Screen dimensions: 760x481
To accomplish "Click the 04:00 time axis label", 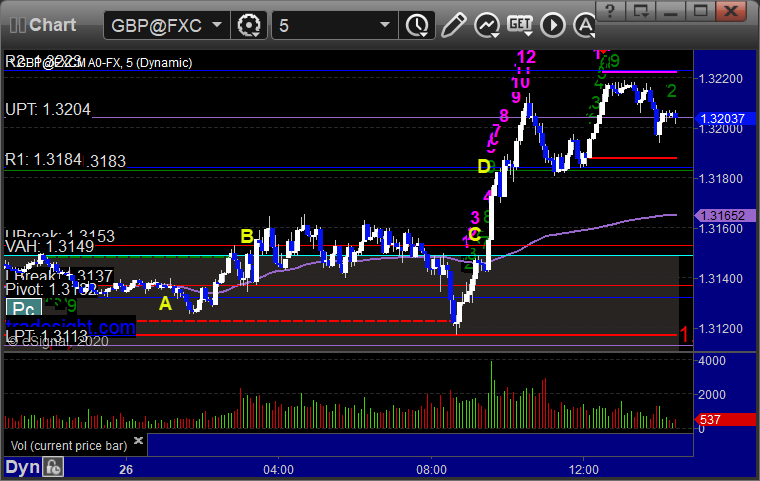I will (278, 469).
